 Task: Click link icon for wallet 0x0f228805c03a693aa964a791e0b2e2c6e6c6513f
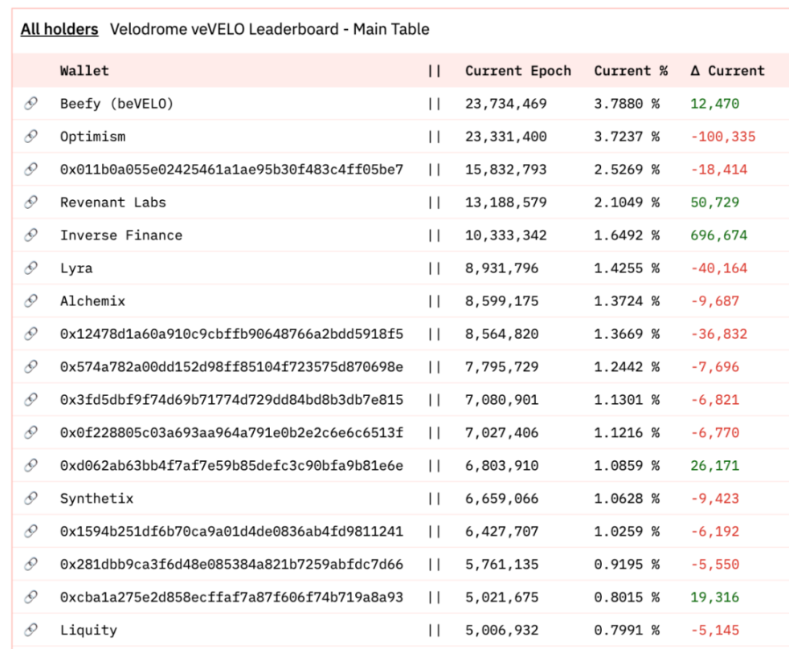[x=31, y=433]
